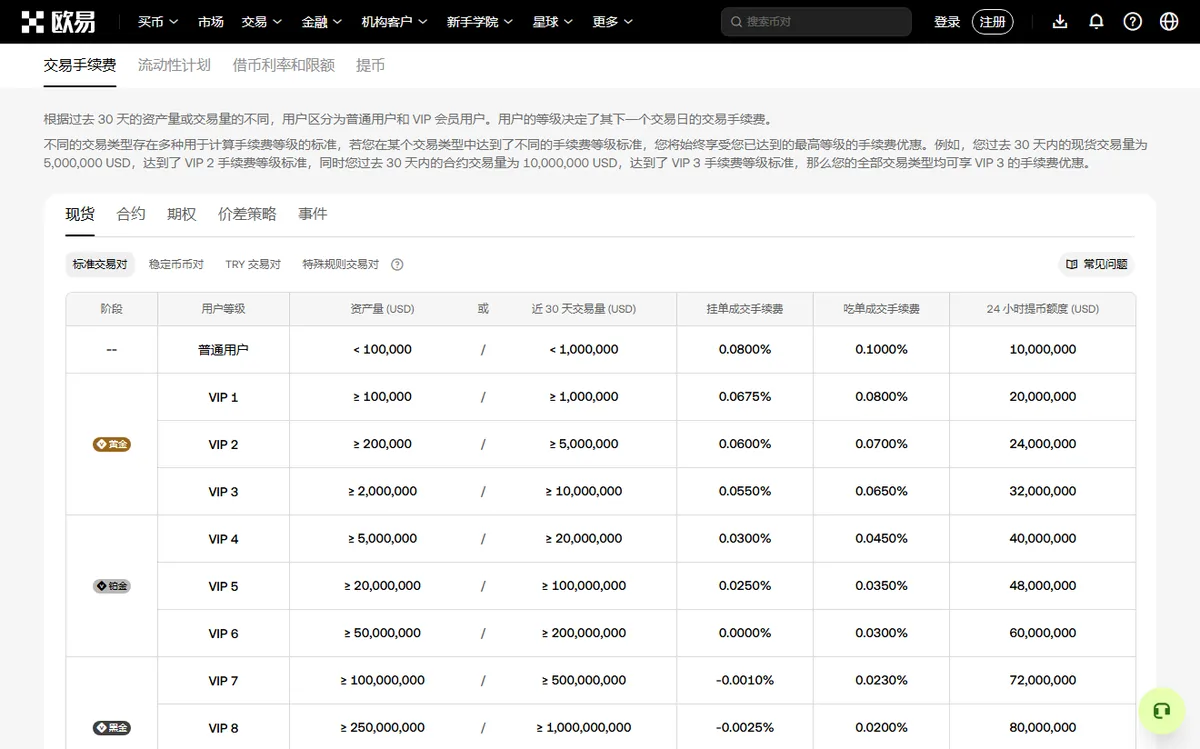Click the 普通用户 level cell
The image size is (1200, 749).
223,350
